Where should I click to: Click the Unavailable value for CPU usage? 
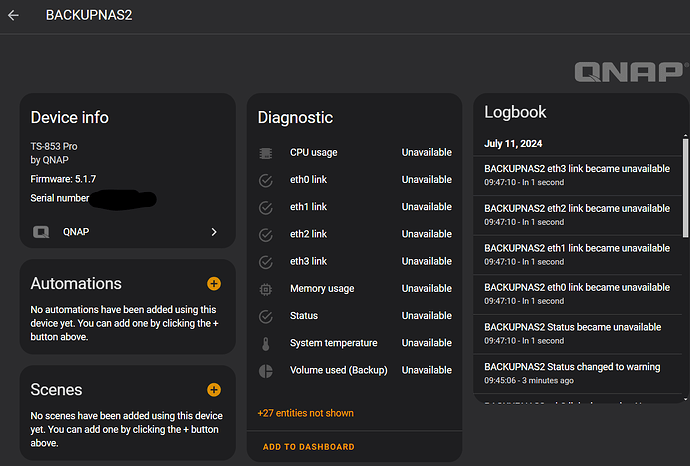[426, 153]
